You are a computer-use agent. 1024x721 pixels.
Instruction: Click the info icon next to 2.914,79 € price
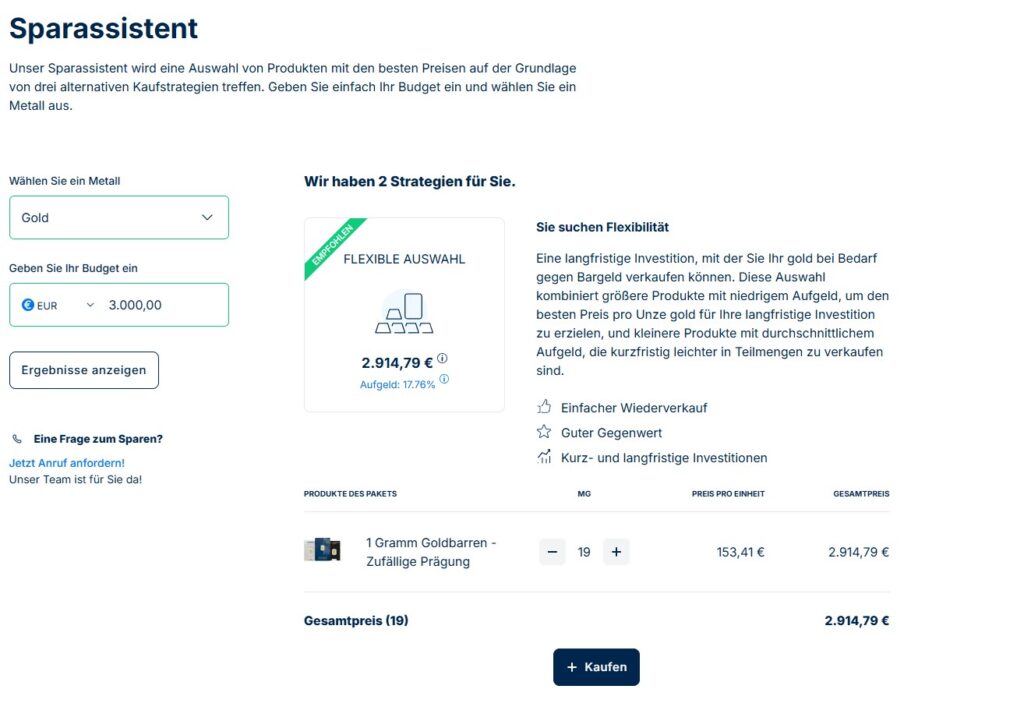pos(442,359)
